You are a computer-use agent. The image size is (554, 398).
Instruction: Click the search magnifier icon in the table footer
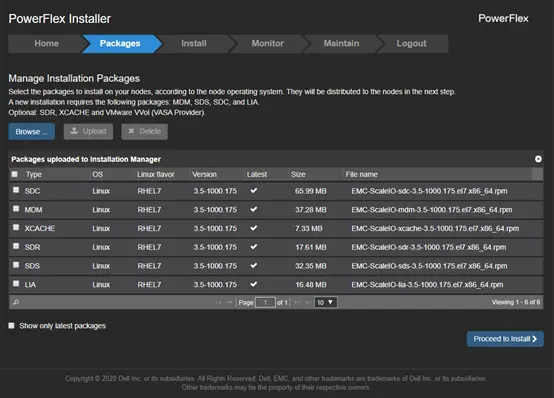(16, 302)
